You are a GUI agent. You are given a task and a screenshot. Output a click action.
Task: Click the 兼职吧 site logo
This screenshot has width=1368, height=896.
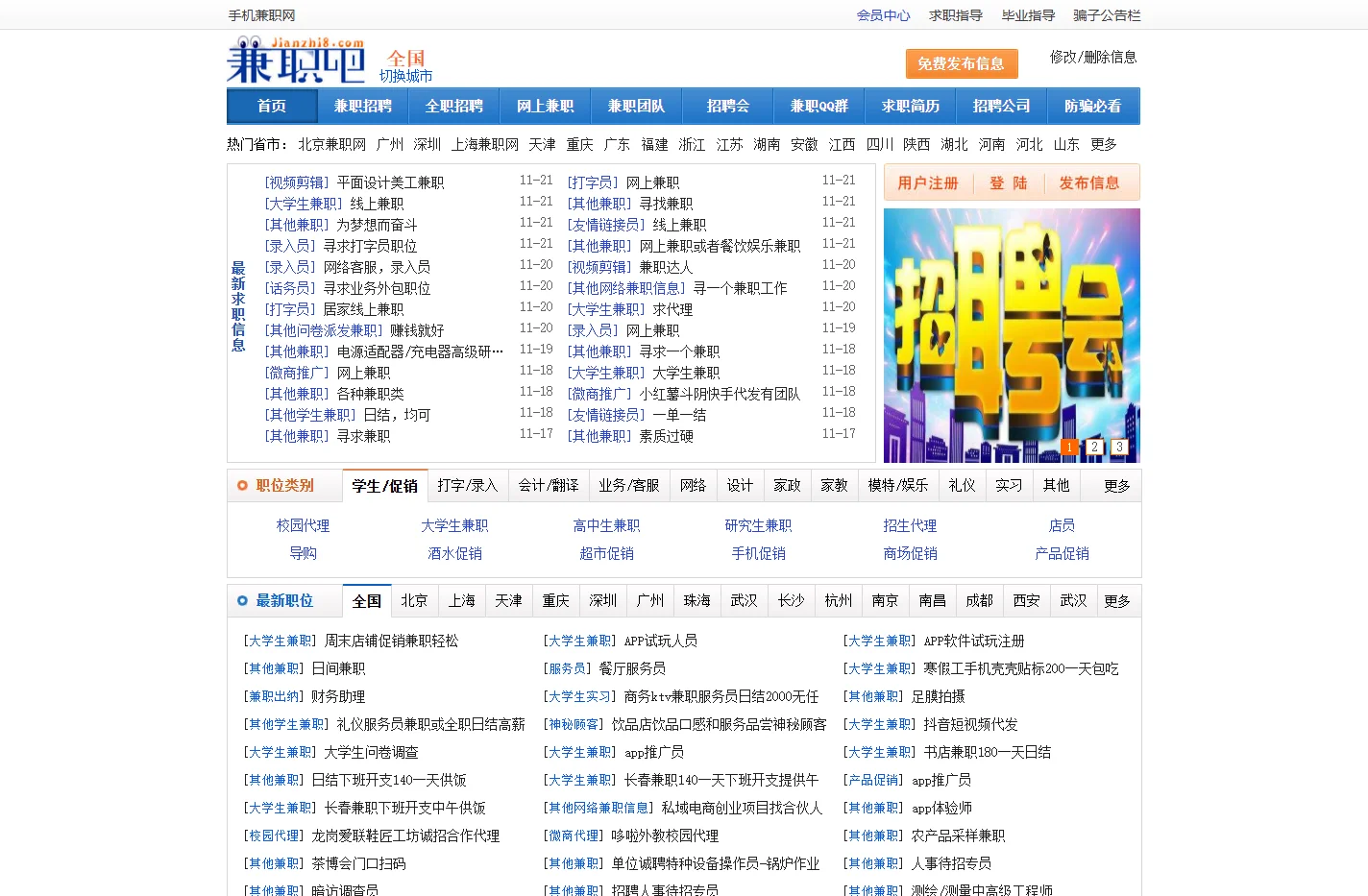click(296, 60)
